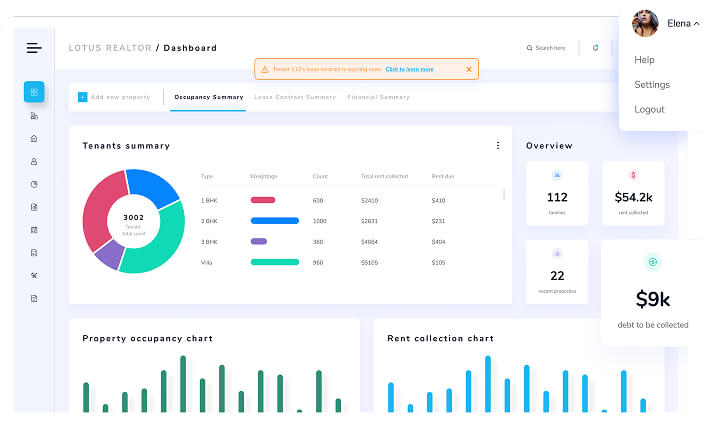The height and width of the screenshot is (424, 712).
Task: Click the green refresh icon in header
Action: [x=595, y=48]
